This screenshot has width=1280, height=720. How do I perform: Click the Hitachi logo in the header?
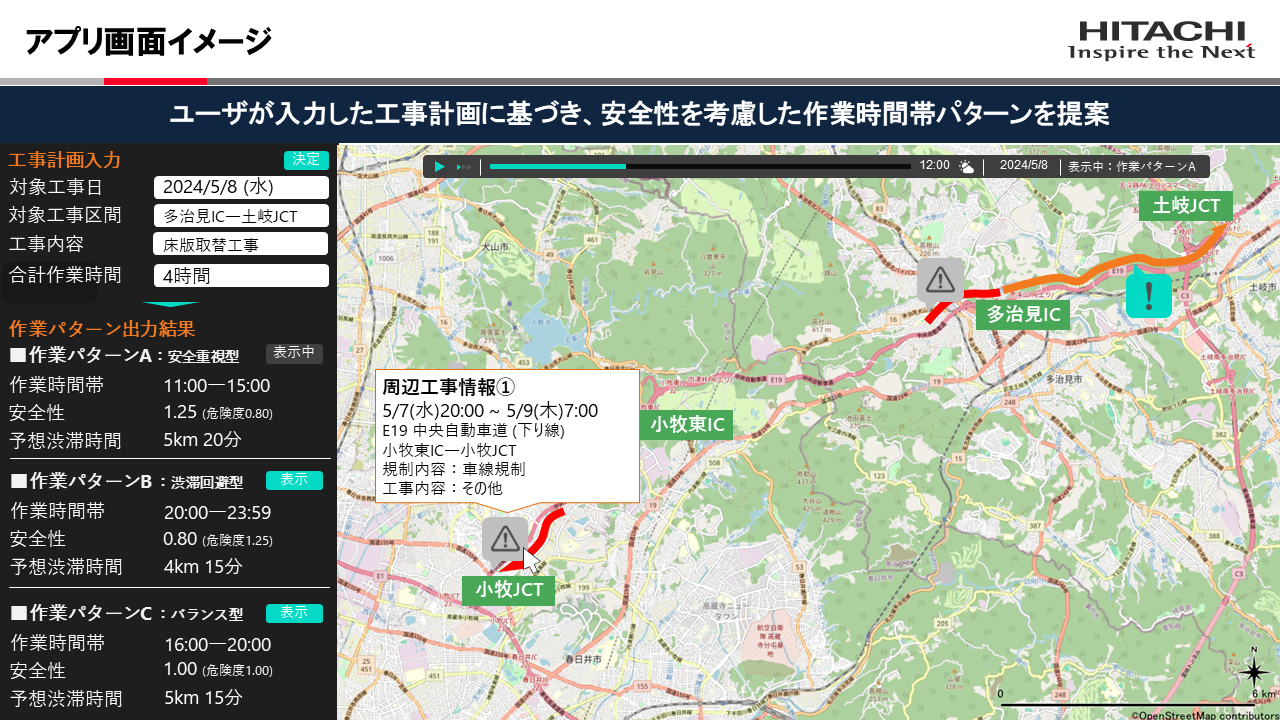point(1161,40)
